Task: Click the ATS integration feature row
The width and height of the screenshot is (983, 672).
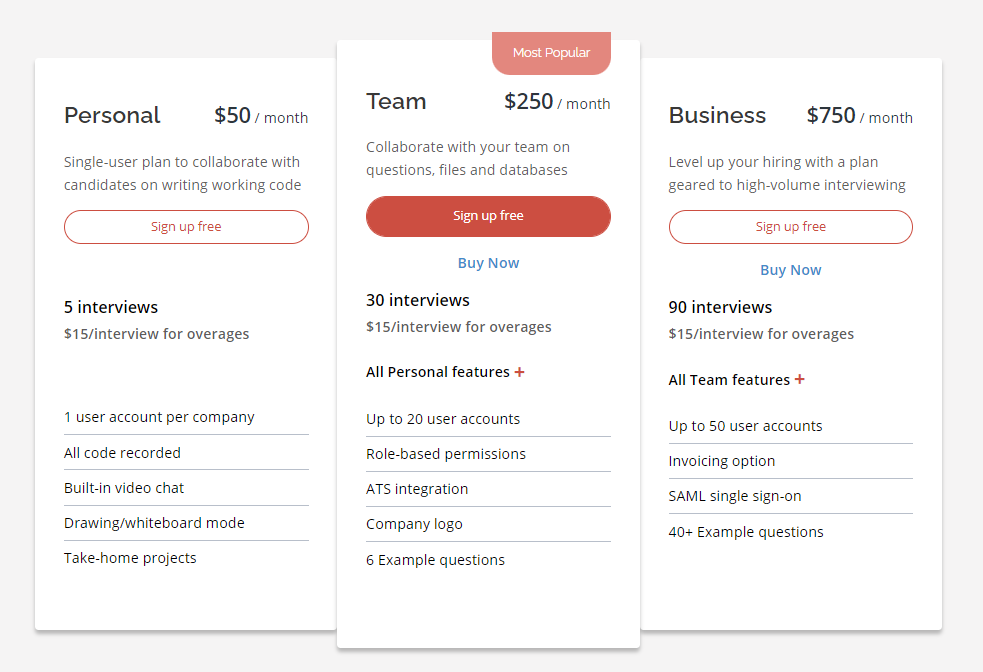Action: pos(417,489)
